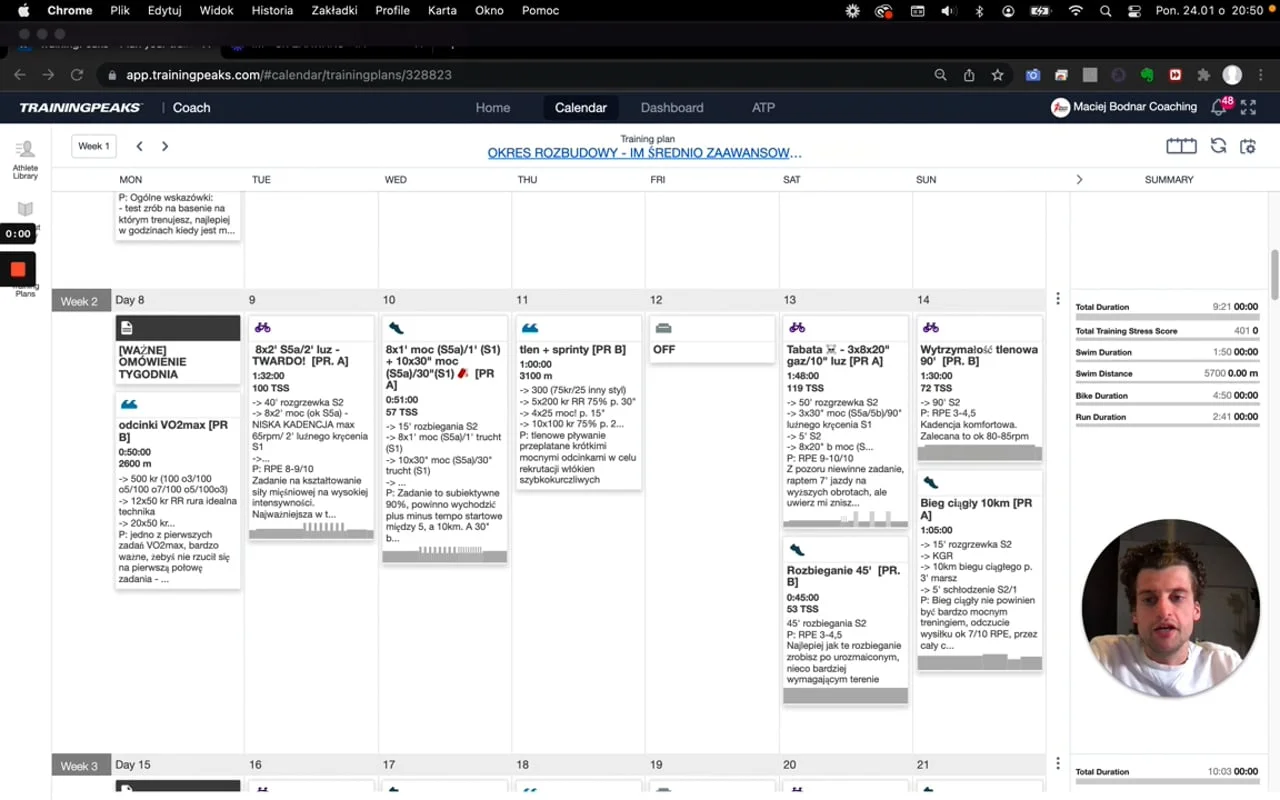
Task: Open Wytrzymałość tlenowa 90' workout
Action: tap(979, 389)
